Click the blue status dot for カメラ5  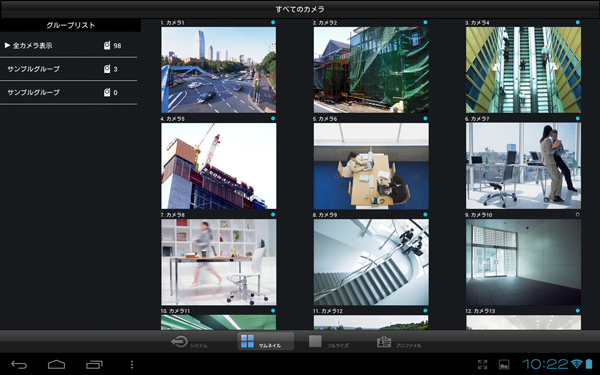[x=273, y=119]
